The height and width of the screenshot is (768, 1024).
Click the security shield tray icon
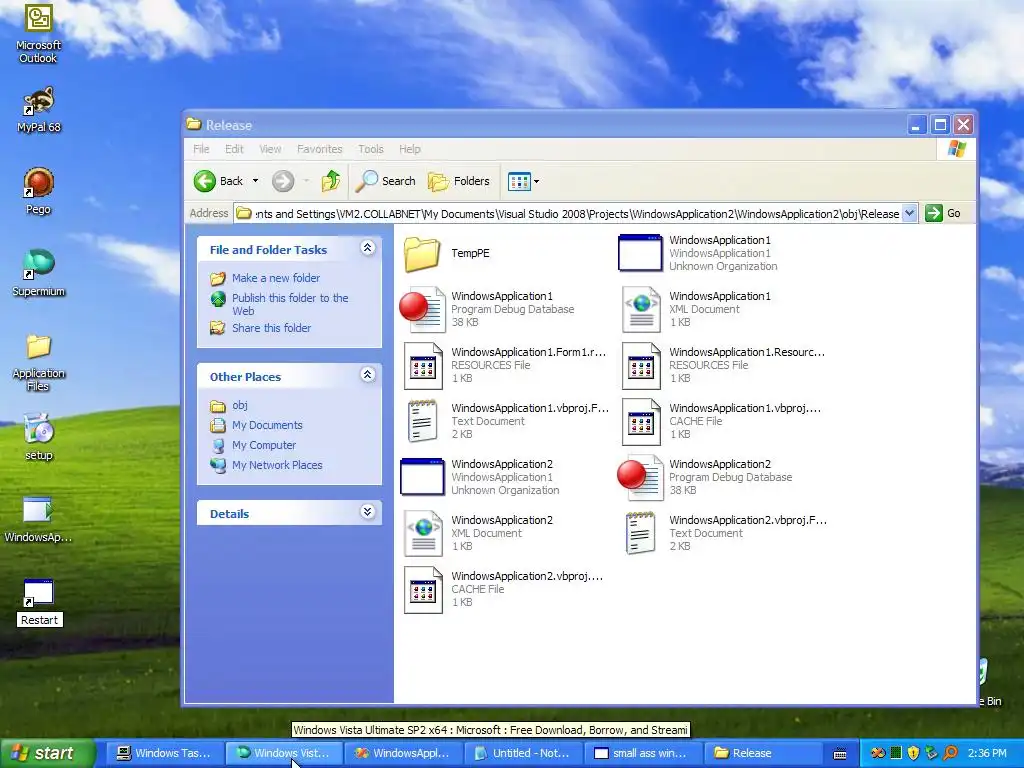(914, 753)
